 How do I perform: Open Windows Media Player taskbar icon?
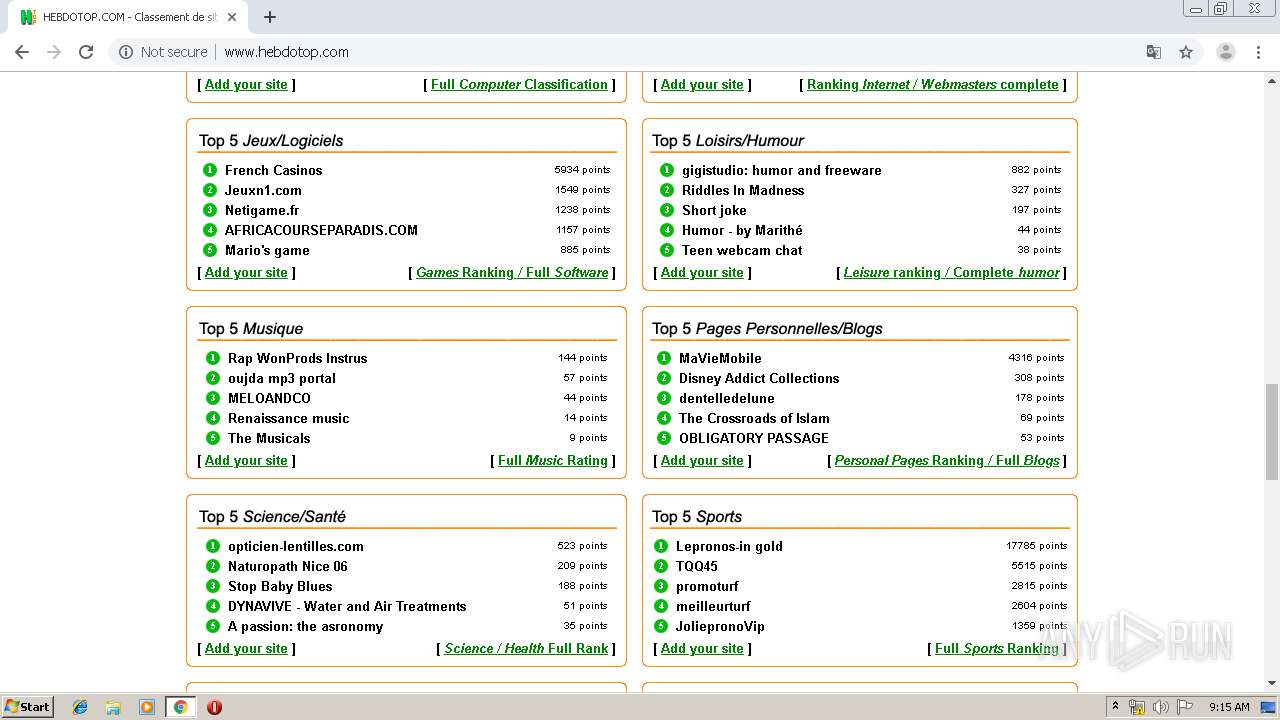pyautogui.click(x=147, y=707)
